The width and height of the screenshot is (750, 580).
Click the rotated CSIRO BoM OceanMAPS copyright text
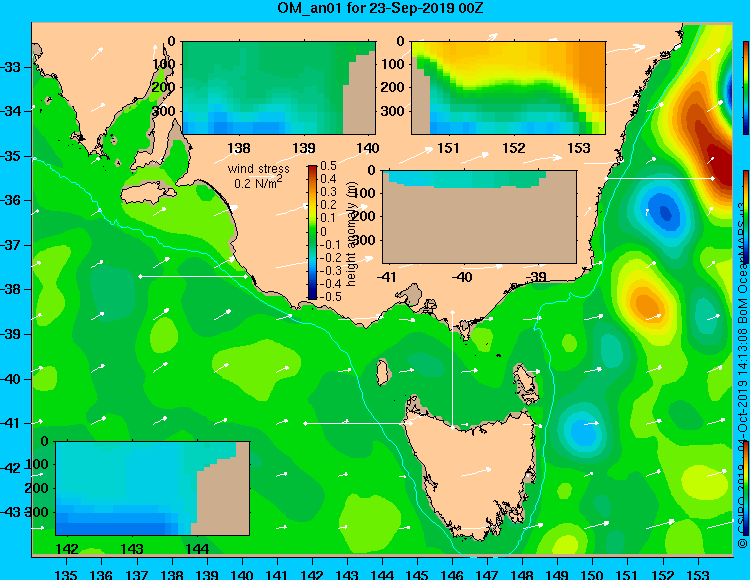(x=743, y=373)
